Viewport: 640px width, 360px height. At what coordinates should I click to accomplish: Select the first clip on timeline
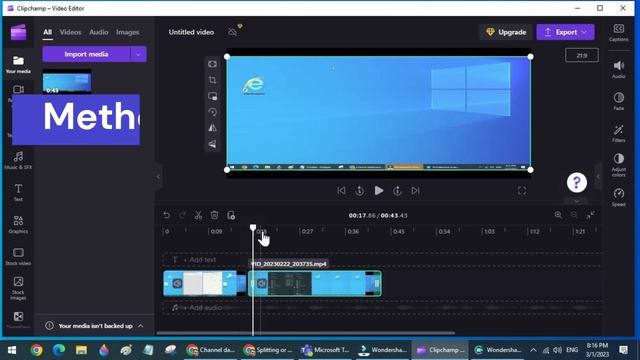point(204,283)
